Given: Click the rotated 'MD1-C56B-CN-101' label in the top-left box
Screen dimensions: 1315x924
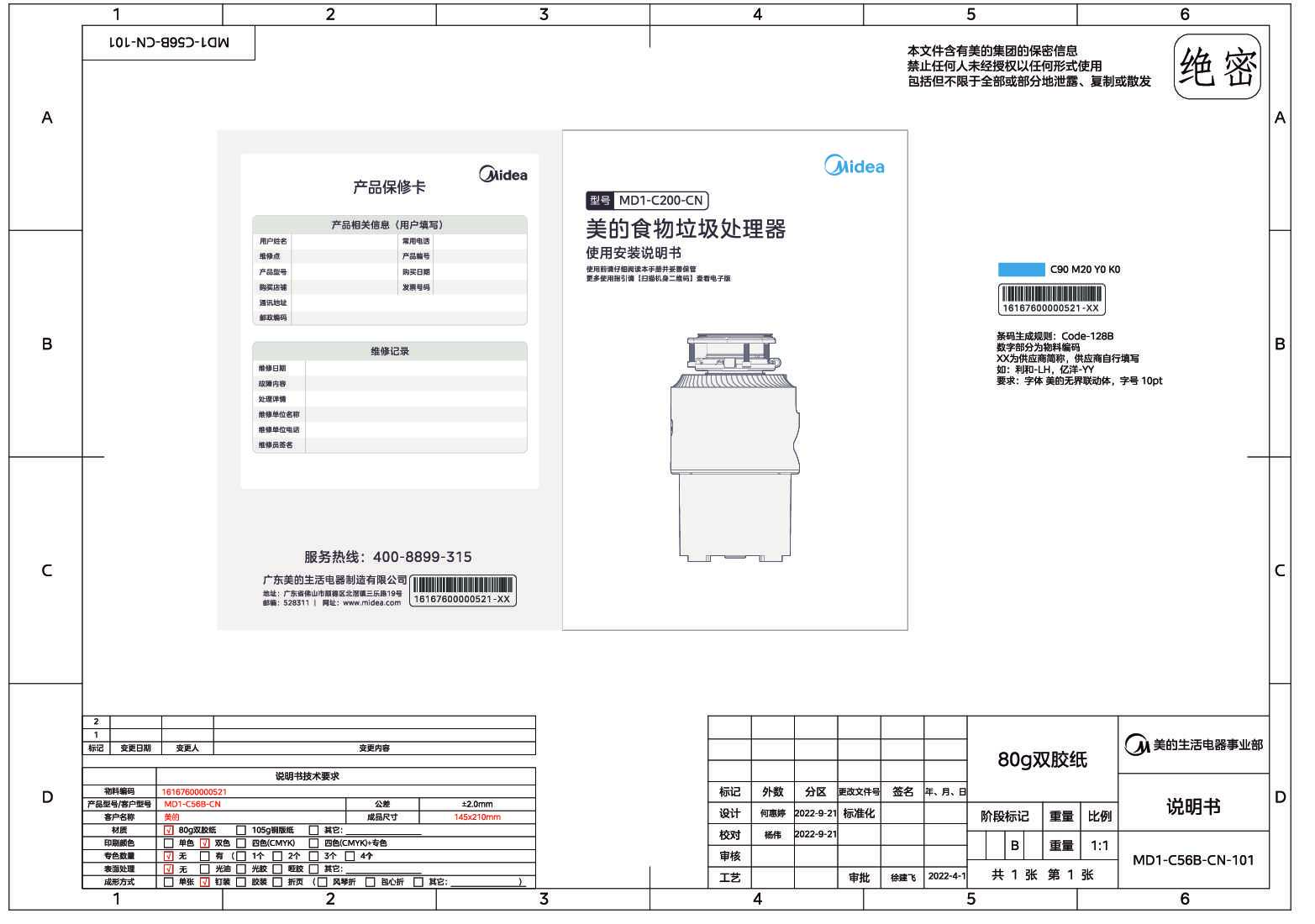Looking at the screenshot, I should tap(169, 42).
